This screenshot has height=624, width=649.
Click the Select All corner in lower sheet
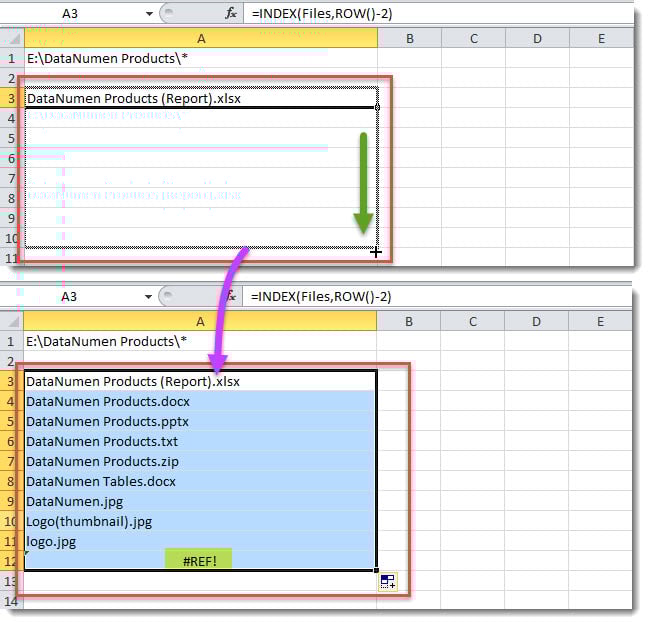pyautogui.click(x=12, y=322)
